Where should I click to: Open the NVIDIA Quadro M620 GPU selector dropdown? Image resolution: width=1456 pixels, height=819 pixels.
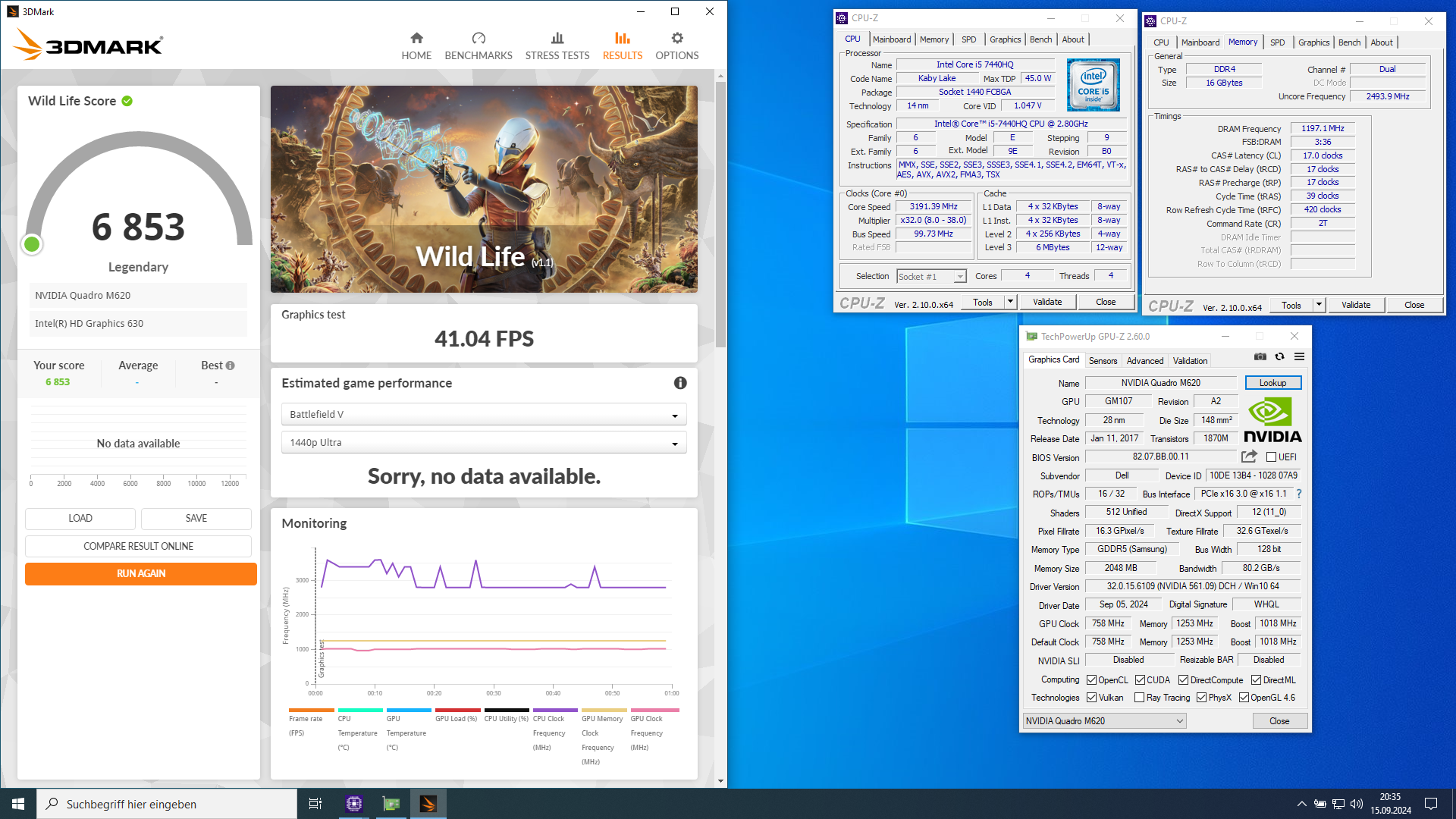point(1104,721)
